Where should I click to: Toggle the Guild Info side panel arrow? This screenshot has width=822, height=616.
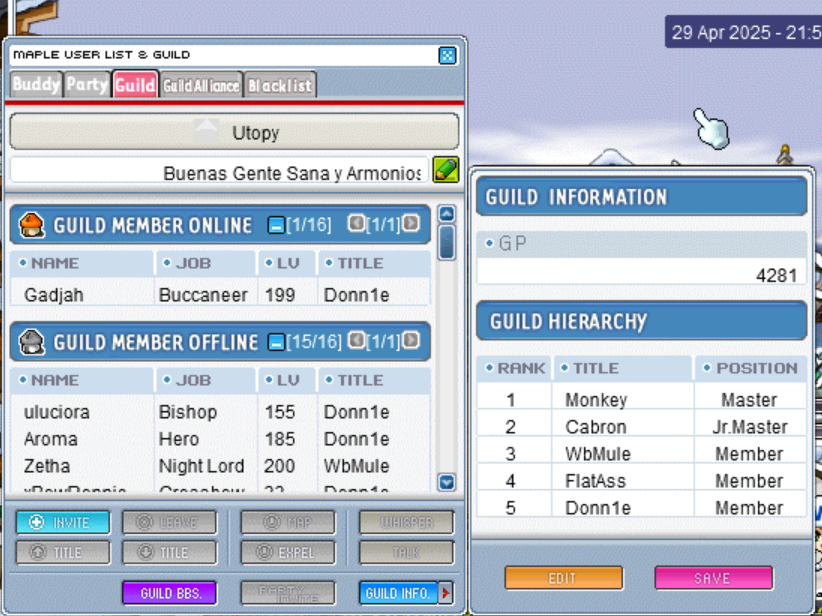pyautogui.click(x=446, y=593)
